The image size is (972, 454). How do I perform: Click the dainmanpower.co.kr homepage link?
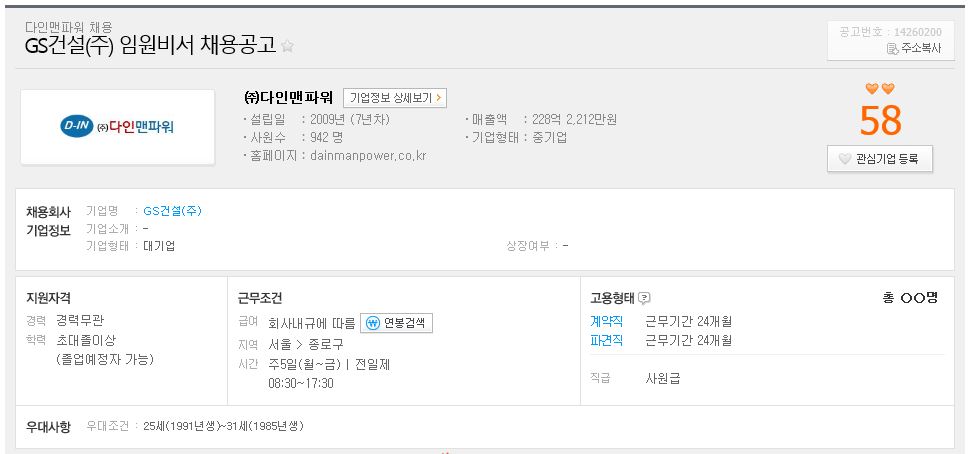[x=368, y=156]
